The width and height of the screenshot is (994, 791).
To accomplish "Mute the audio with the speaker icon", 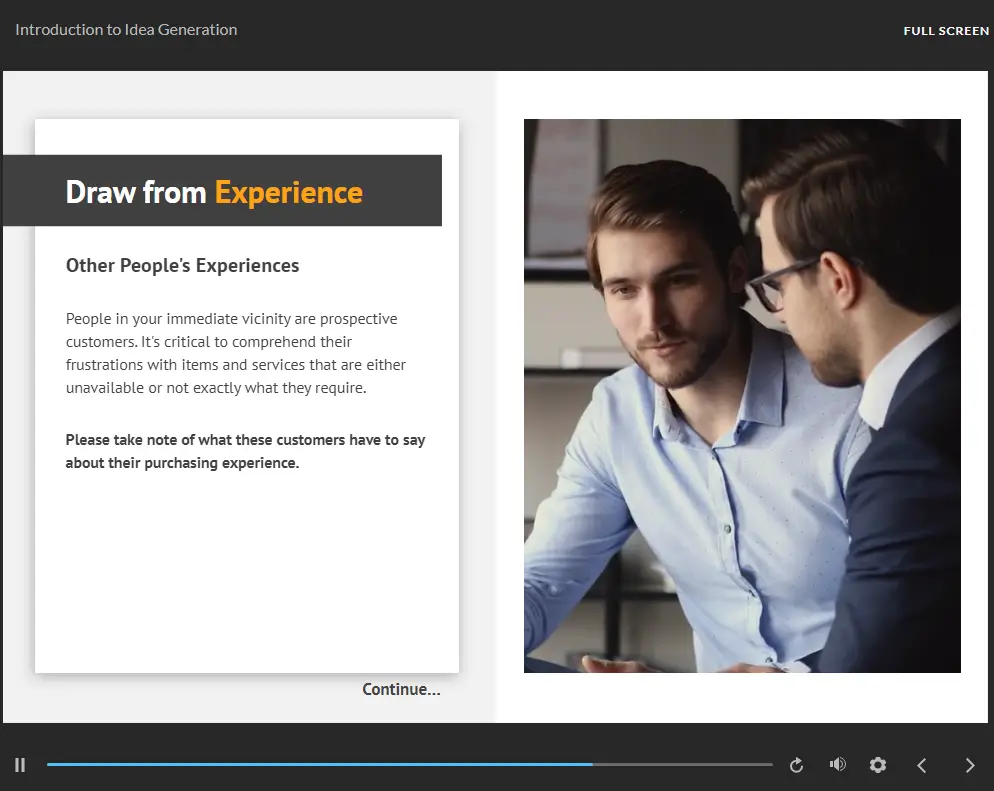I will pyautogui.click(x=837, y=765).
